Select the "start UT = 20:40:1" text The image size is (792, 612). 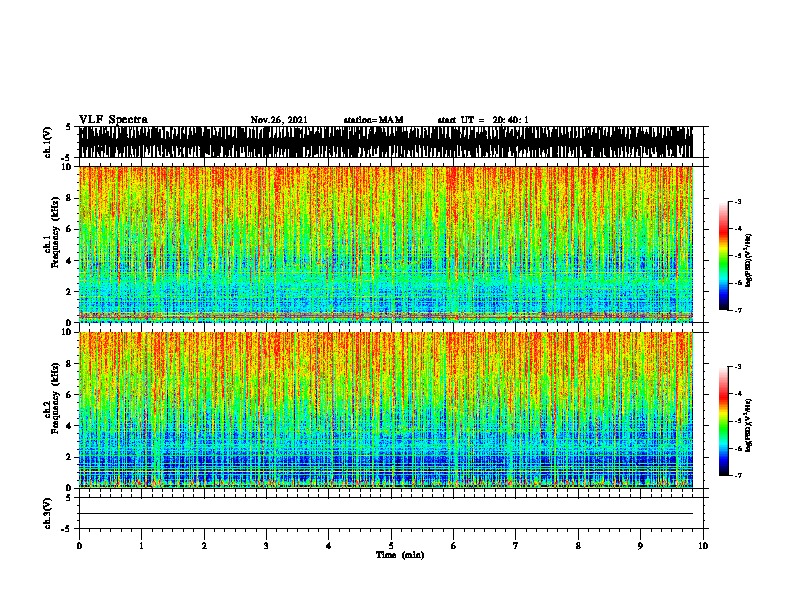coord(483,120)
